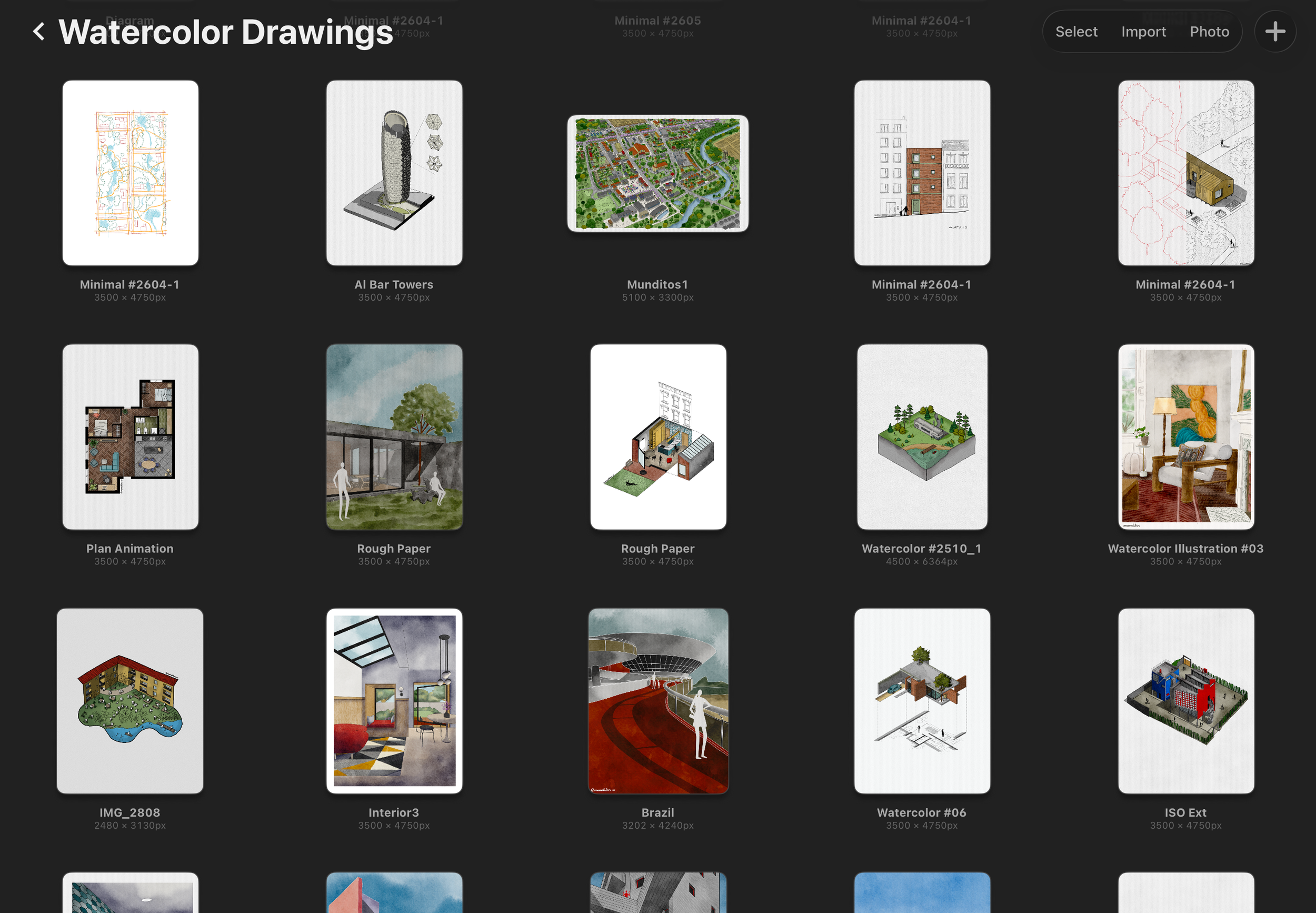1316x913 pixels.
Task: Open the Watercolor #06 exploded axonometric thumbnail
Action: [922, 701]
